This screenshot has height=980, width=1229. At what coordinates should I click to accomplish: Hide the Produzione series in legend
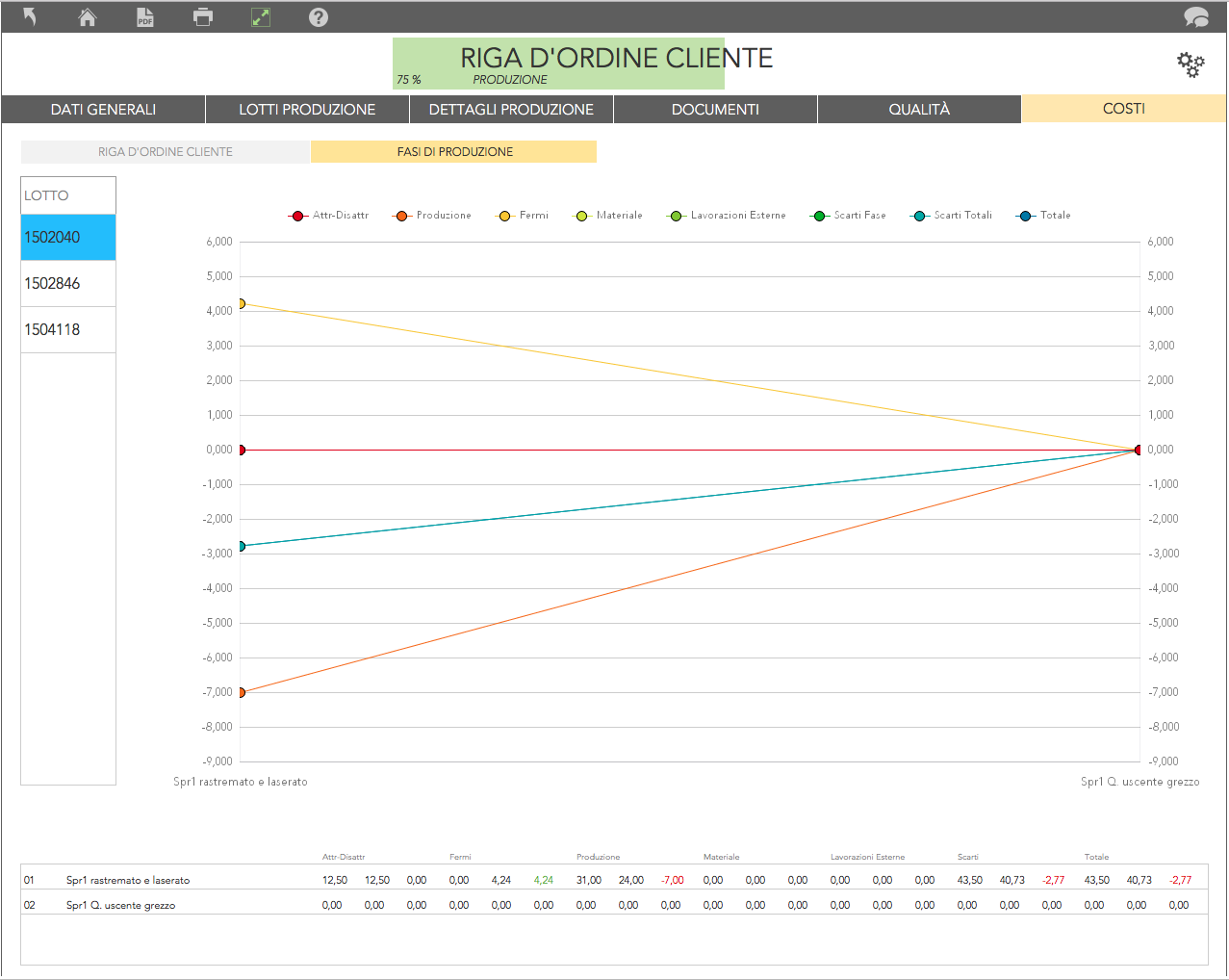[x=432, y=216]
